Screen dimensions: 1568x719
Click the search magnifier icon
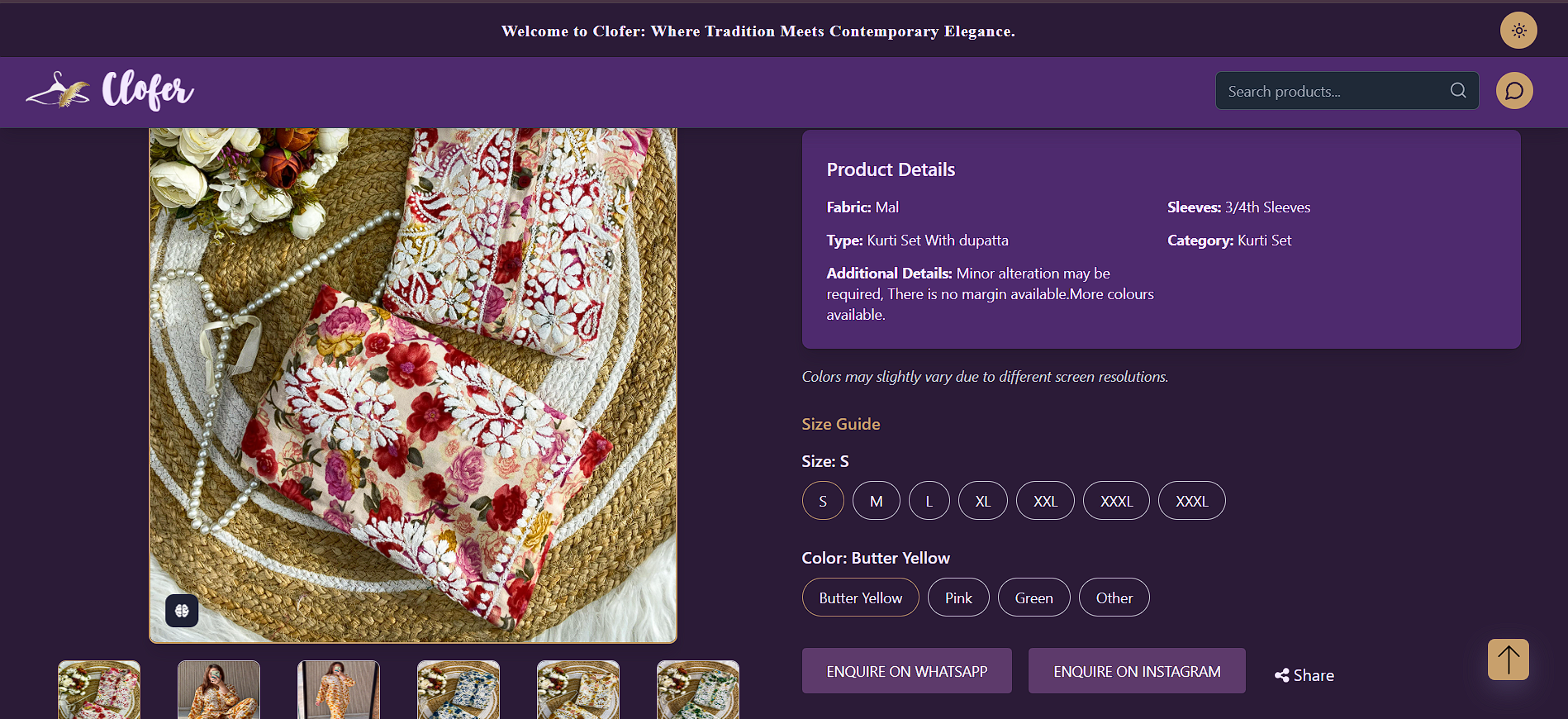point(1458,91)
